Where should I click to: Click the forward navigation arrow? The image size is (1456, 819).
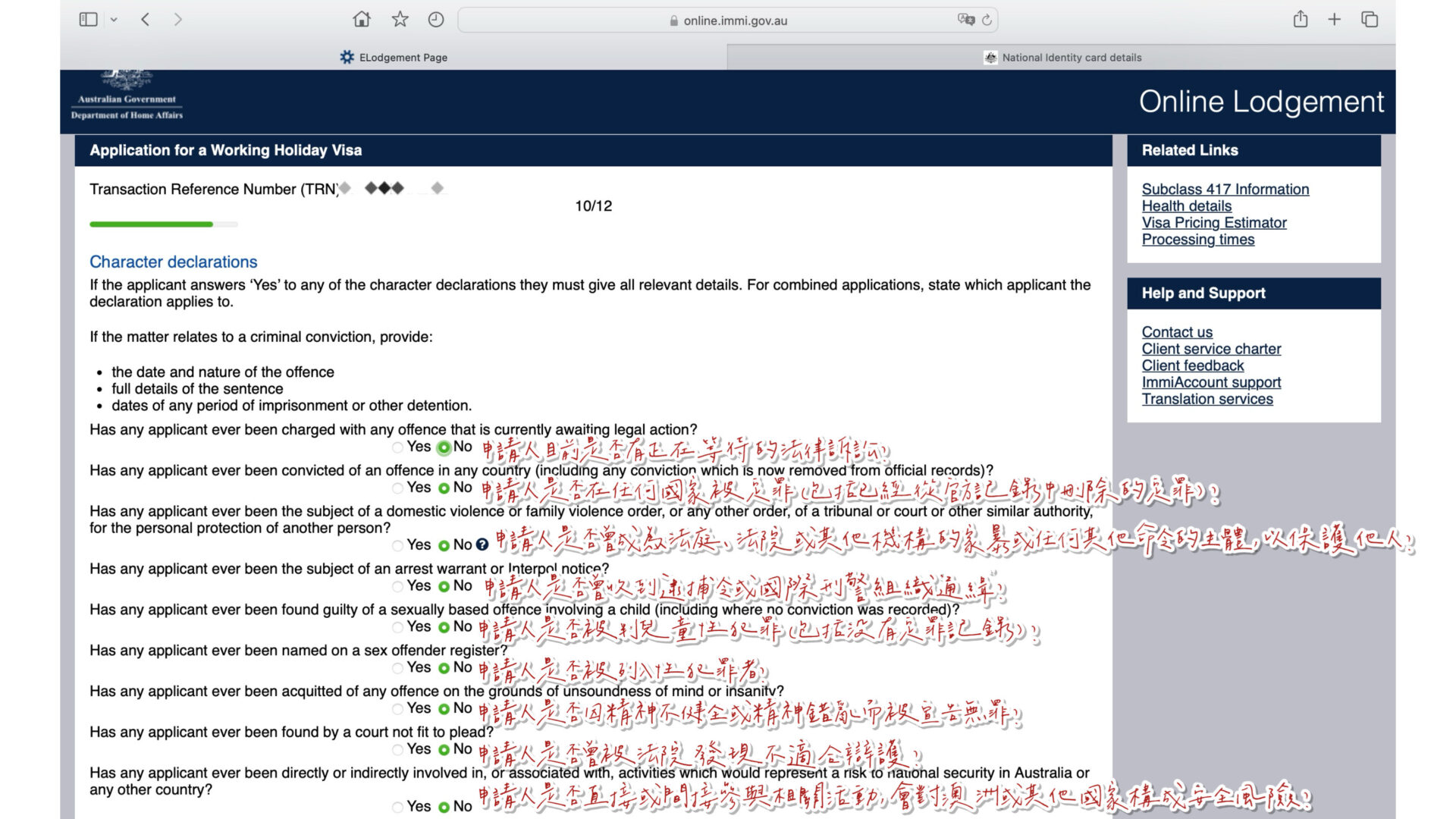[x=178, y=20]
